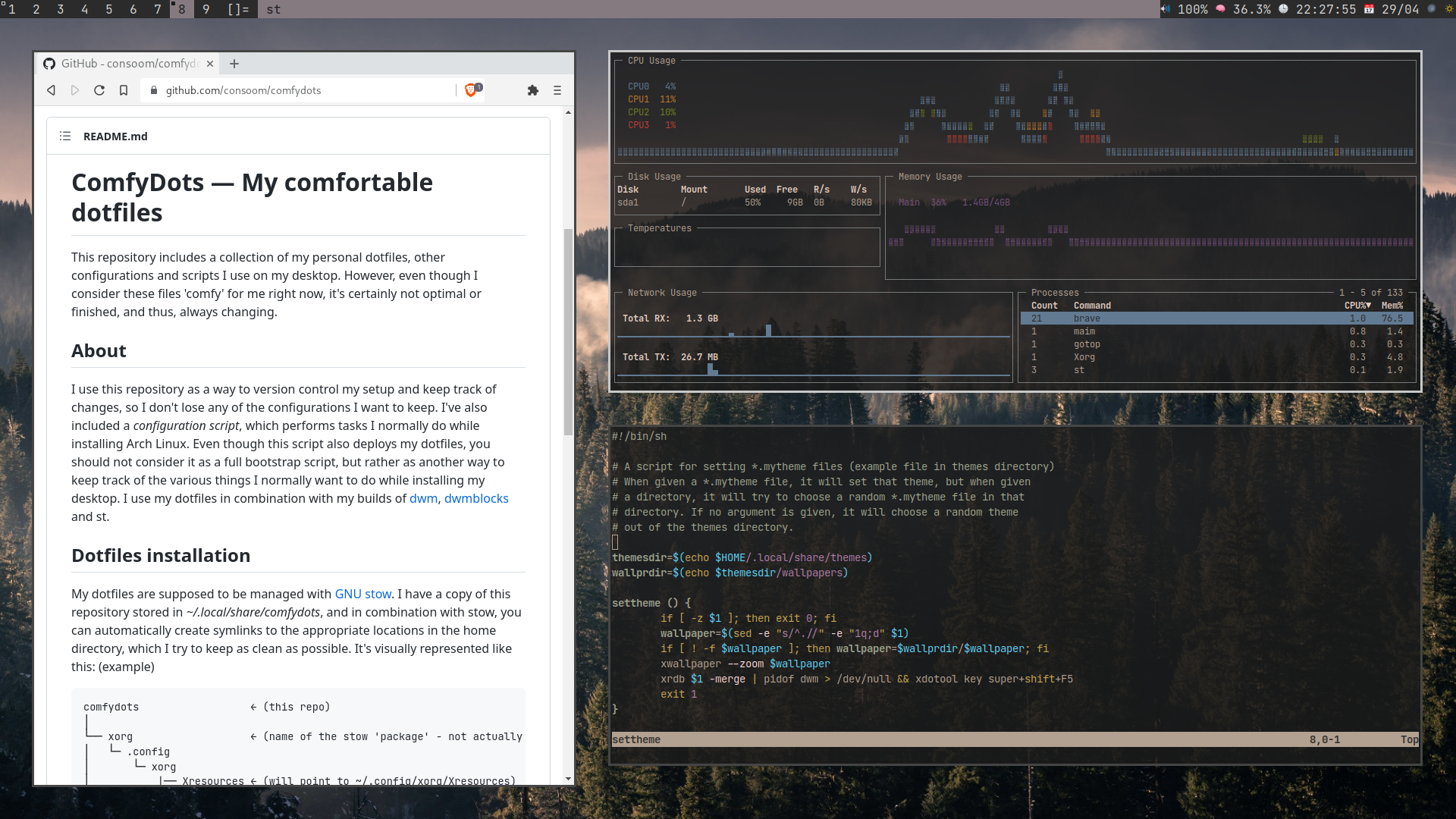The width and height of the screenshot is (1456, 819).
Task: Click the Mem% column header in gotop
Action: coord(1392,306)
